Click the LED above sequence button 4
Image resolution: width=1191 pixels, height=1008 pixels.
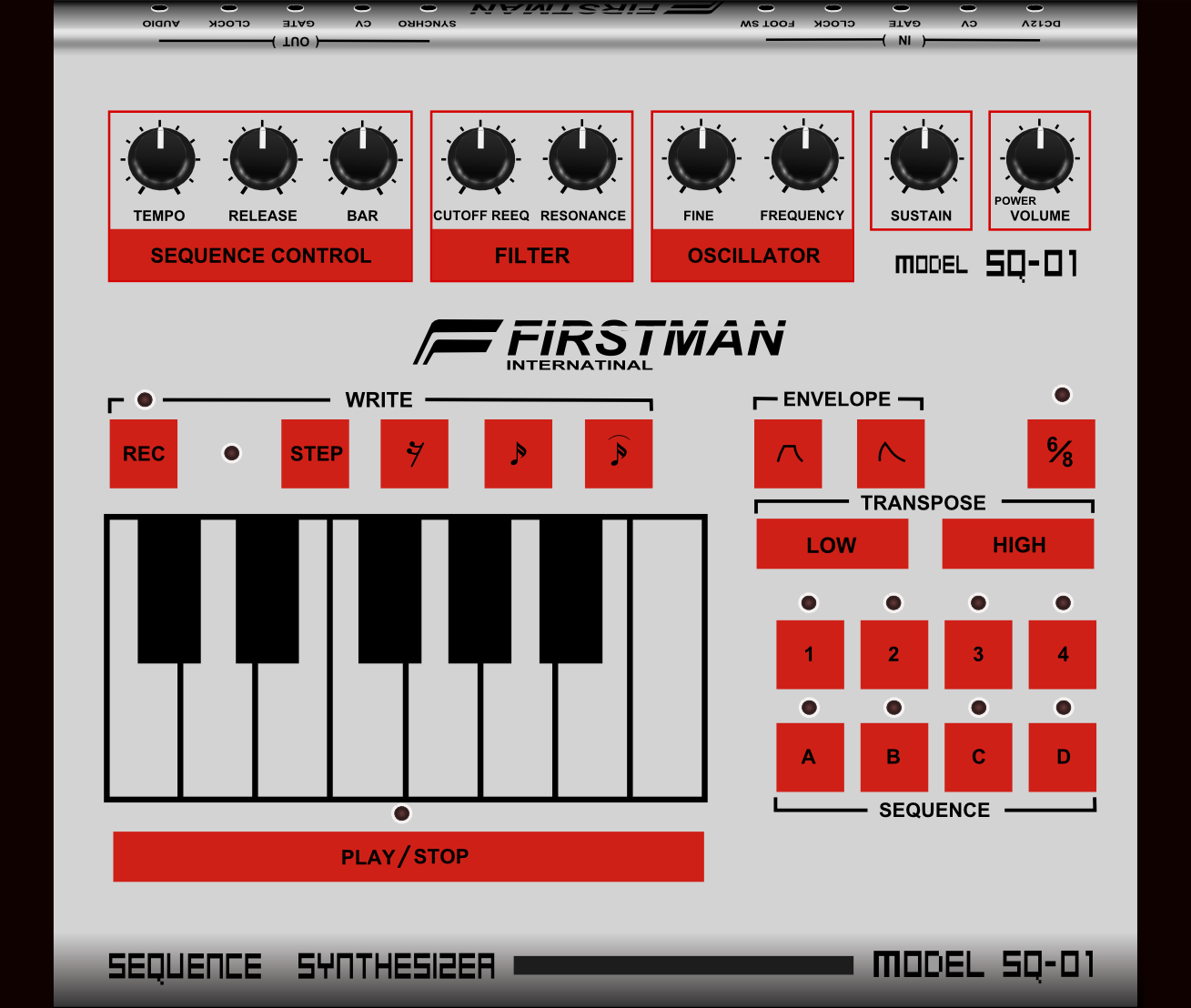[1063, 602]
